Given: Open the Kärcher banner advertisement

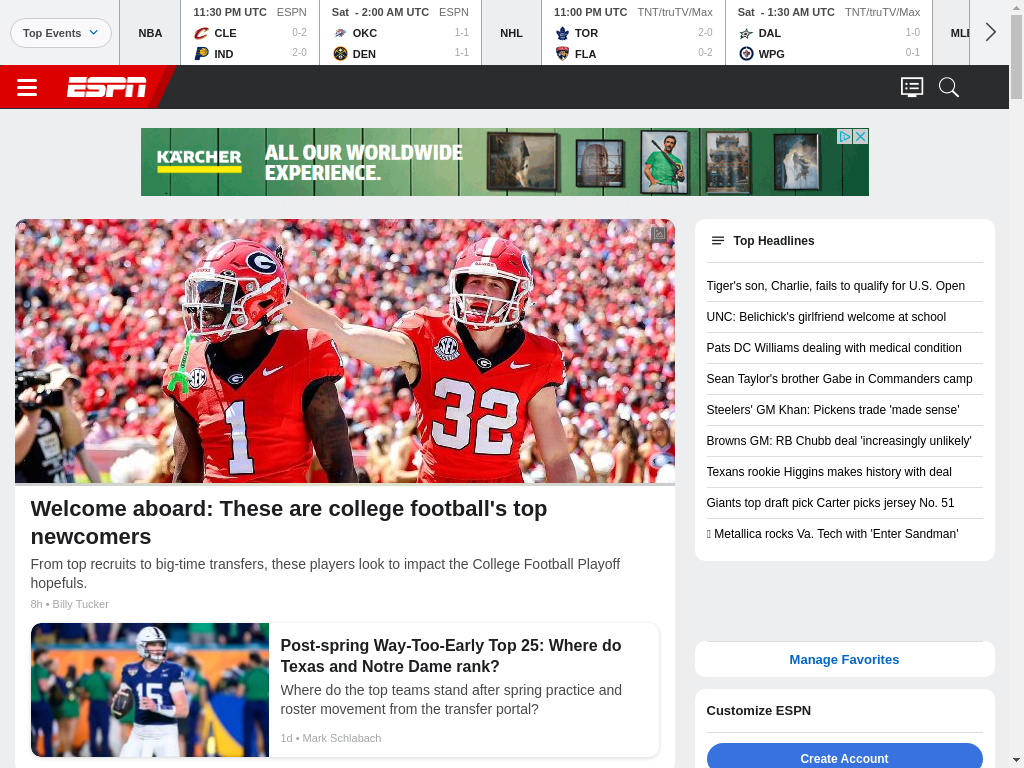Looking at the screenshot, I should pyautogui.click(x=505, y=162).
